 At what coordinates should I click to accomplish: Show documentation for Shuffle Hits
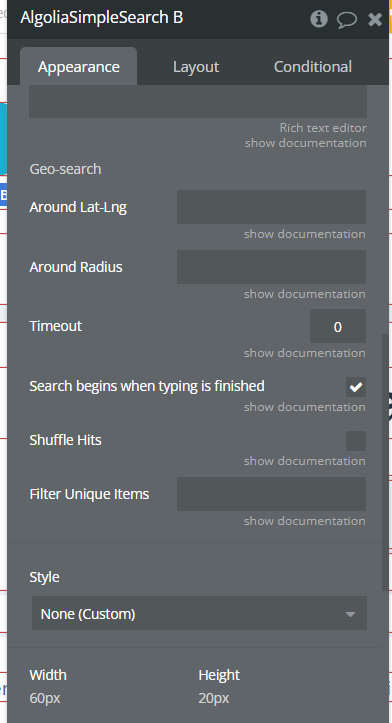pyautogui.click(x=304, y=461)
